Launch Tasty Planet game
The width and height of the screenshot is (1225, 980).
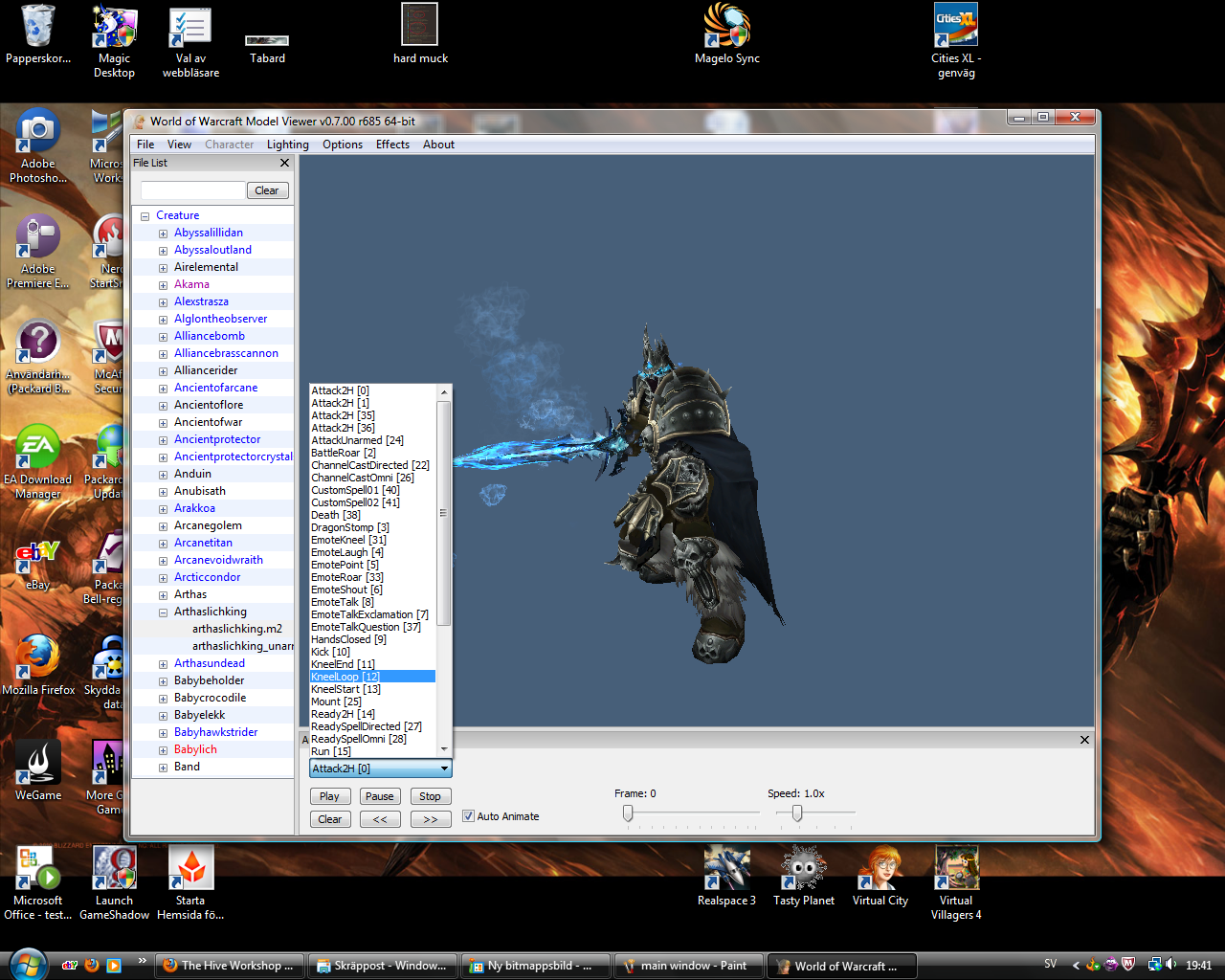(x=804, y=877)
